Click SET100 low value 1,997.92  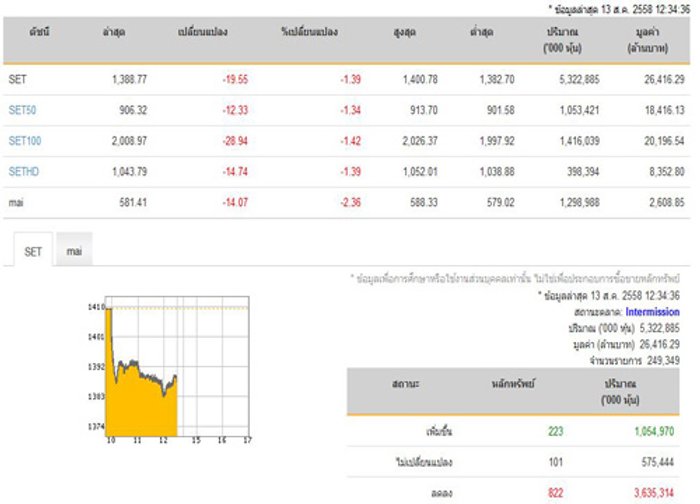tap(497, 141)
